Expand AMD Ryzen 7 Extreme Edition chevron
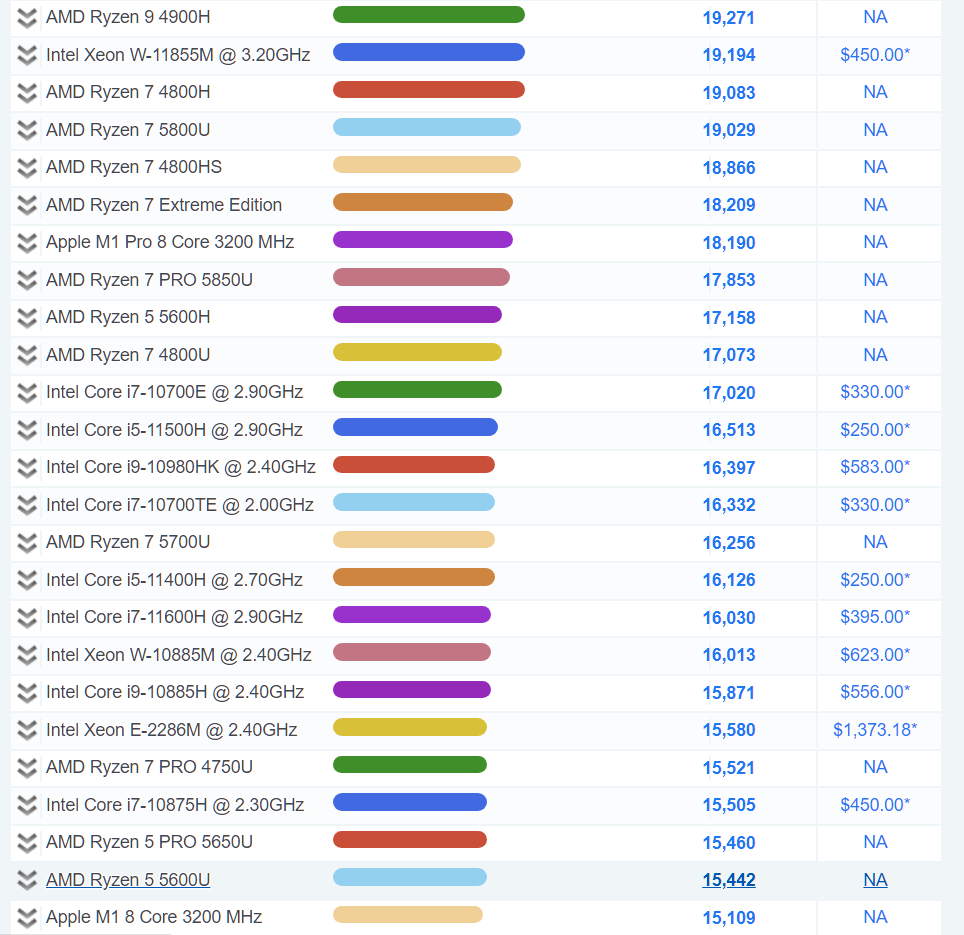Image resolution: width=964 pixels, height=935 pixels. [x=26, y=205]
